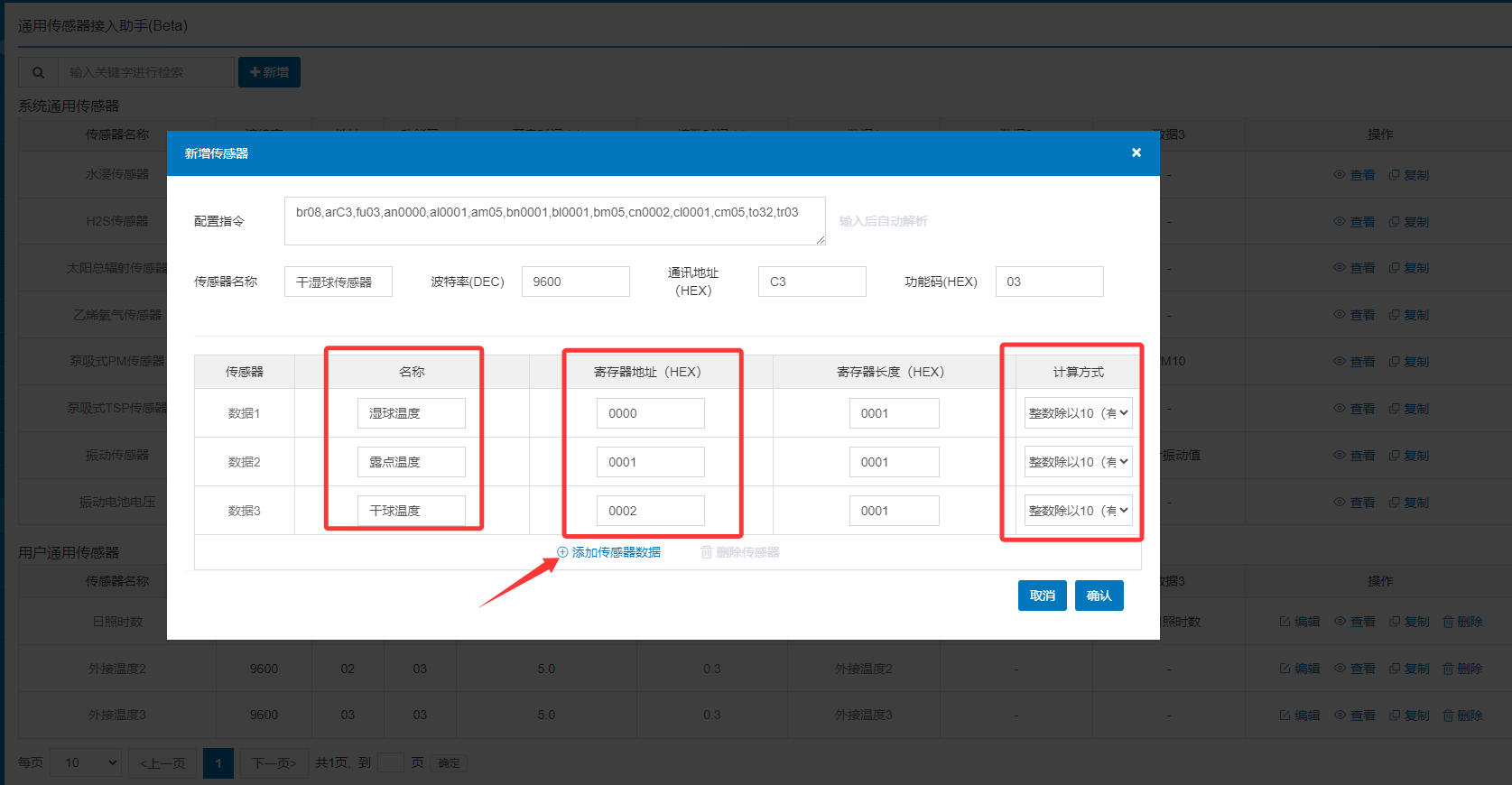Click the keyword search input field

pyautogui.click(x=145, y=72)
